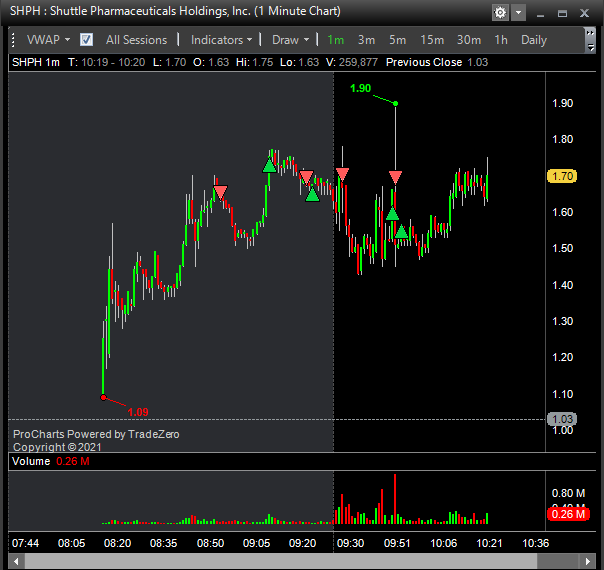The height and width of the screenshot is (570, 604).
Task: Click the 1.09 low price marker label
Action: (x=138, y=412)
